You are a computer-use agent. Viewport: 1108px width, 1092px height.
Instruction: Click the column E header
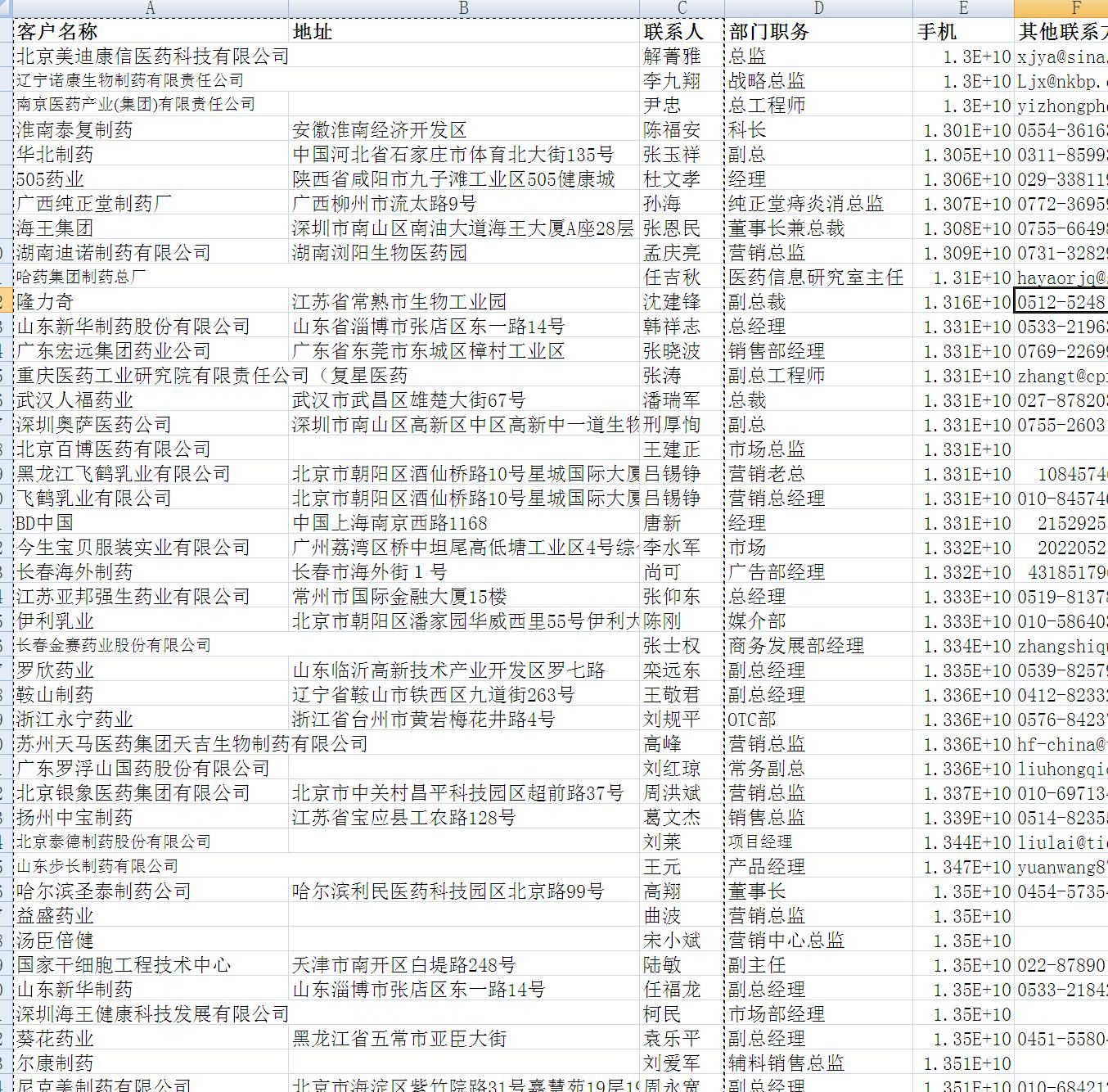coord(963,8)
